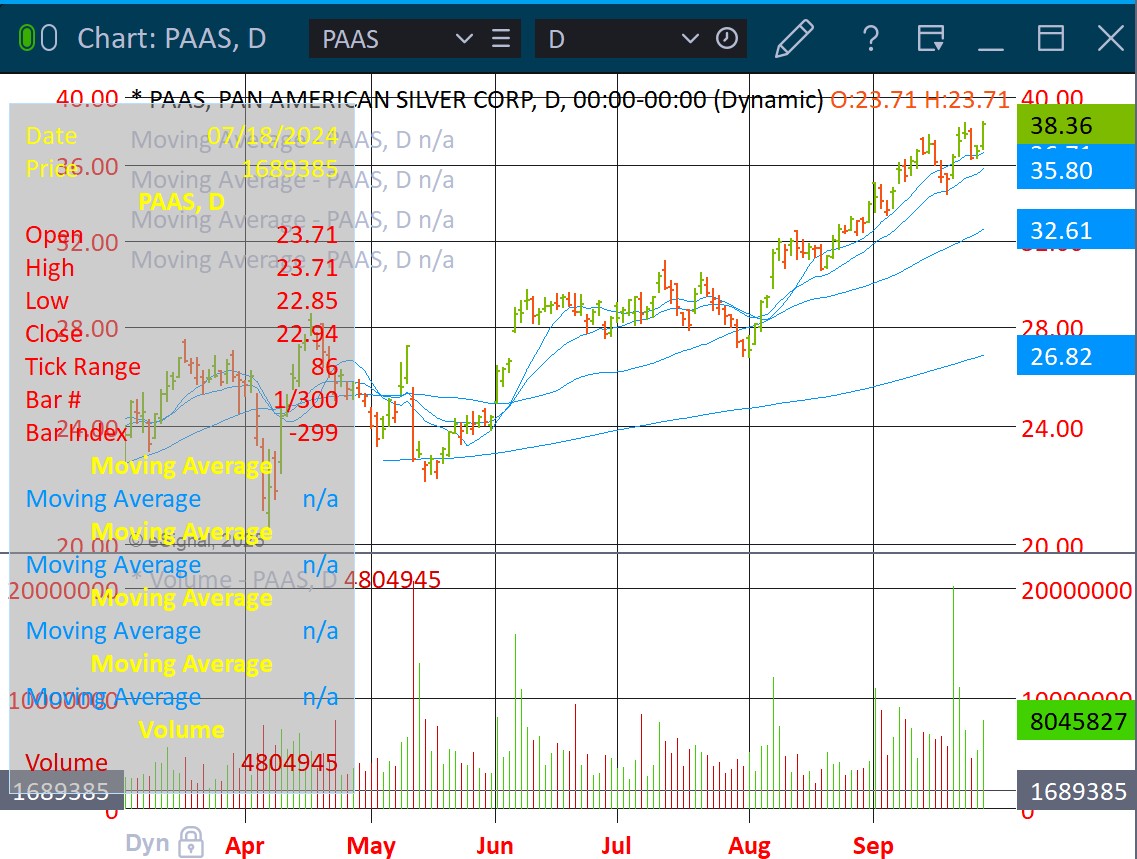The image size is (1137, 859).
Task: Click the Jun marker on the time axis
Action: point(494,846)
